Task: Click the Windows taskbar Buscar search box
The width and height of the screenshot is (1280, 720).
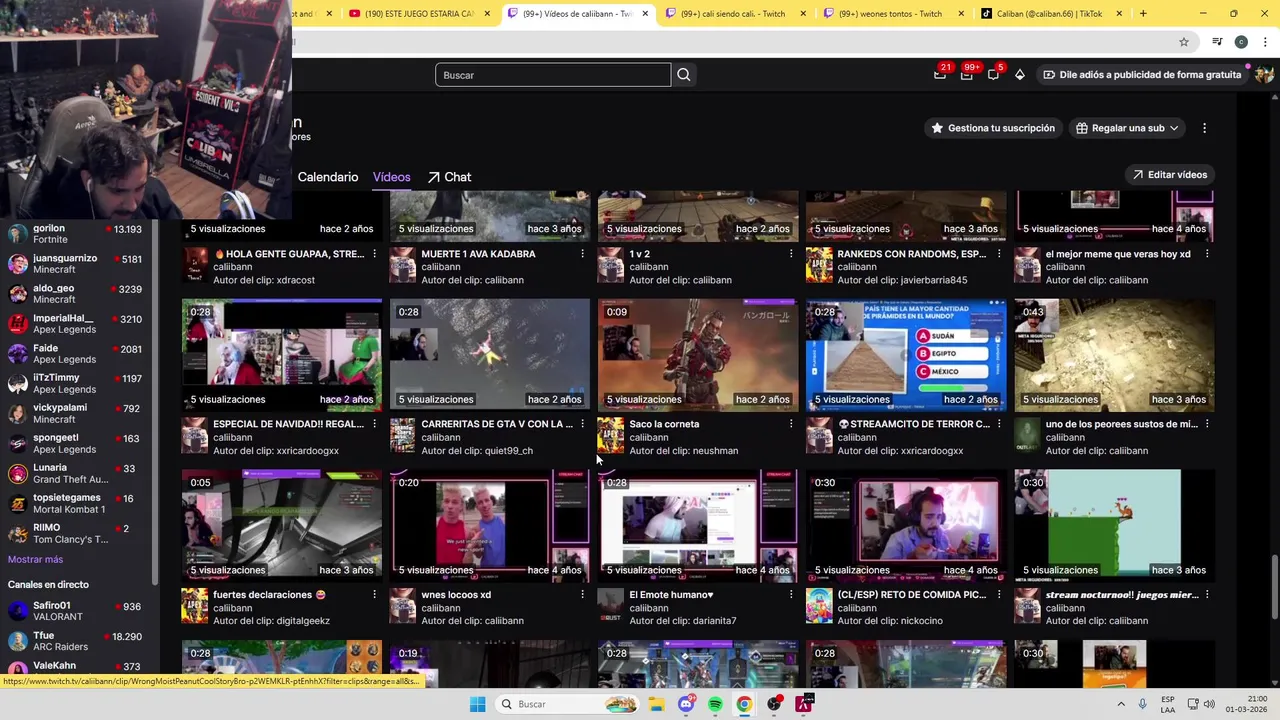Action: coord(567,704)
